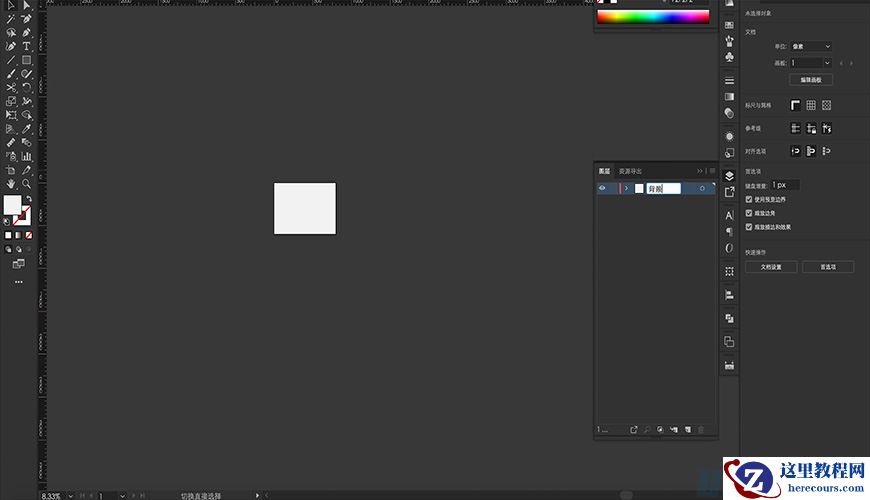This screenshot has width=870, height=500.
Task: Activate the Hand tool
Action: click(11, 184)
